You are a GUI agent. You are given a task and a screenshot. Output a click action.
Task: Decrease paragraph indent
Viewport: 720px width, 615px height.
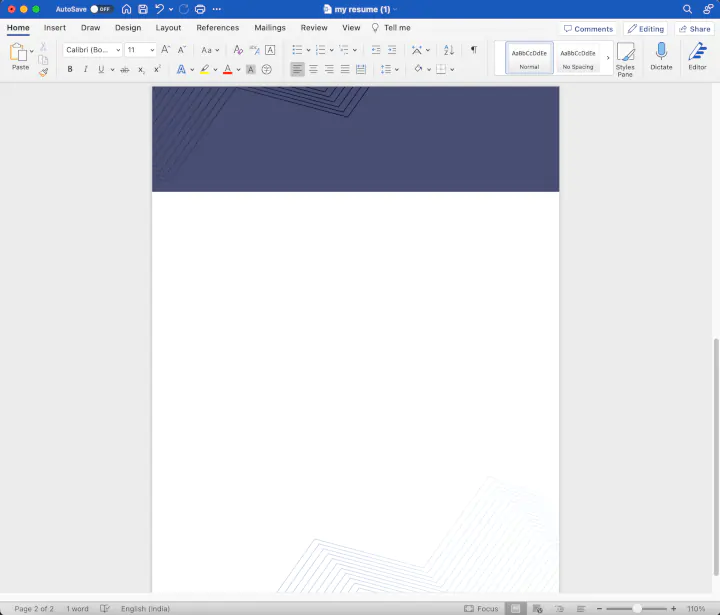pos(376,50)
